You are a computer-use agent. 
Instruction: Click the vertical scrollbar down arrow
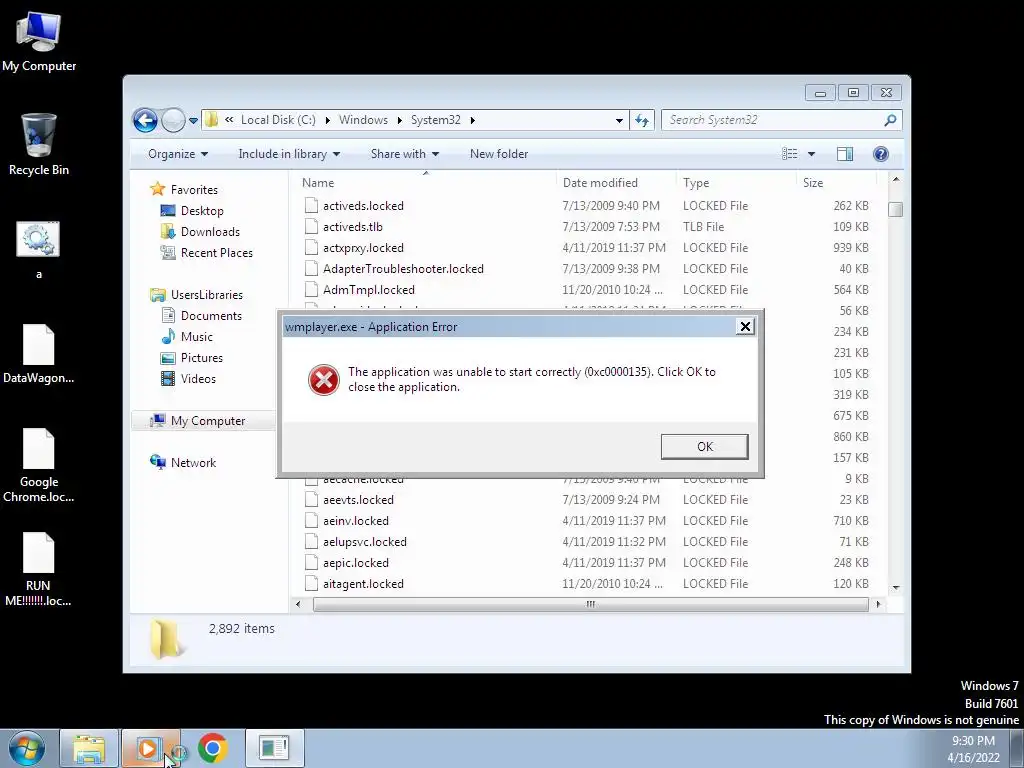tap(895, 588)
